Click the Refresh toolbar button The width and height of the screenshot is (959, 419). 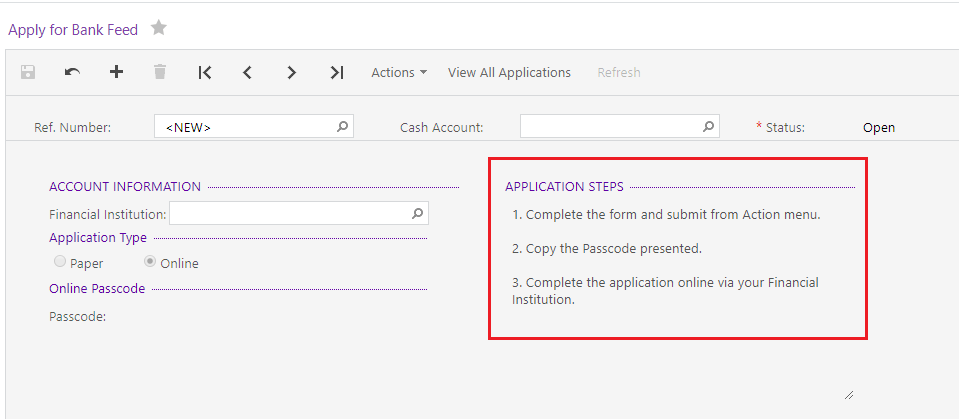(619, 73)
